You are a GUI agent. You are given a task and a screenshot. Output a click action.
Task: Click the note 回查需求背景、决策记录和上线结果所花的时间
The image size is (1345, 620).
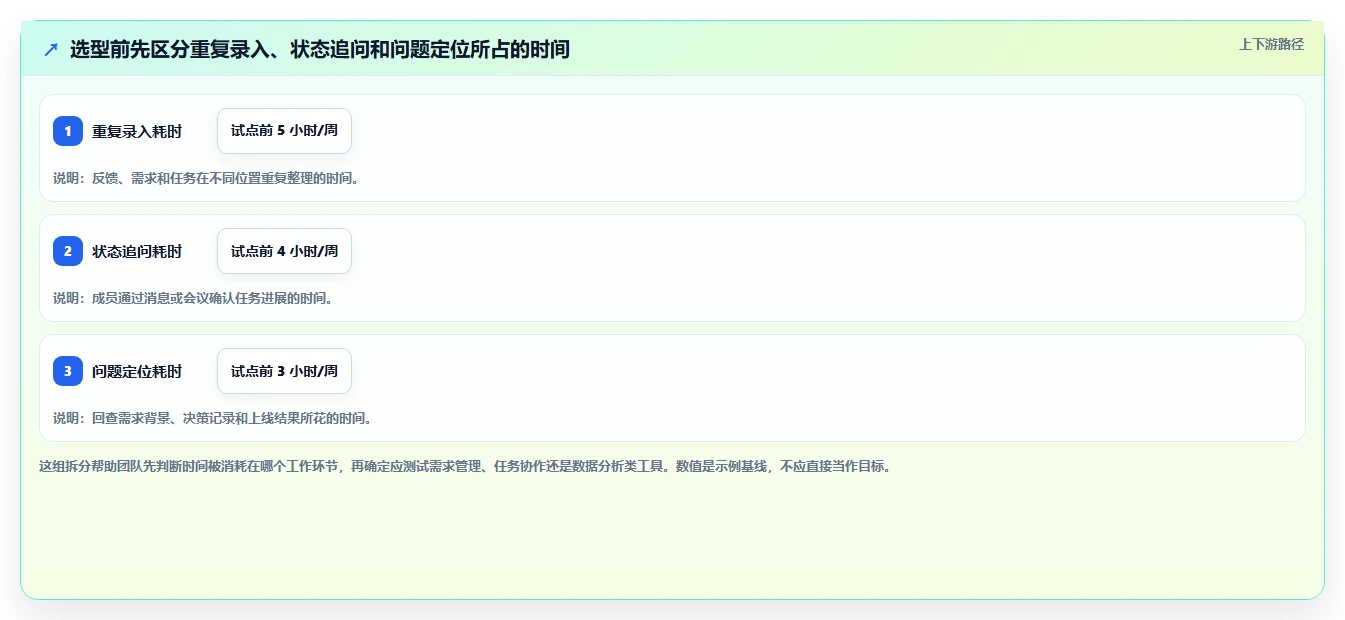213,418
